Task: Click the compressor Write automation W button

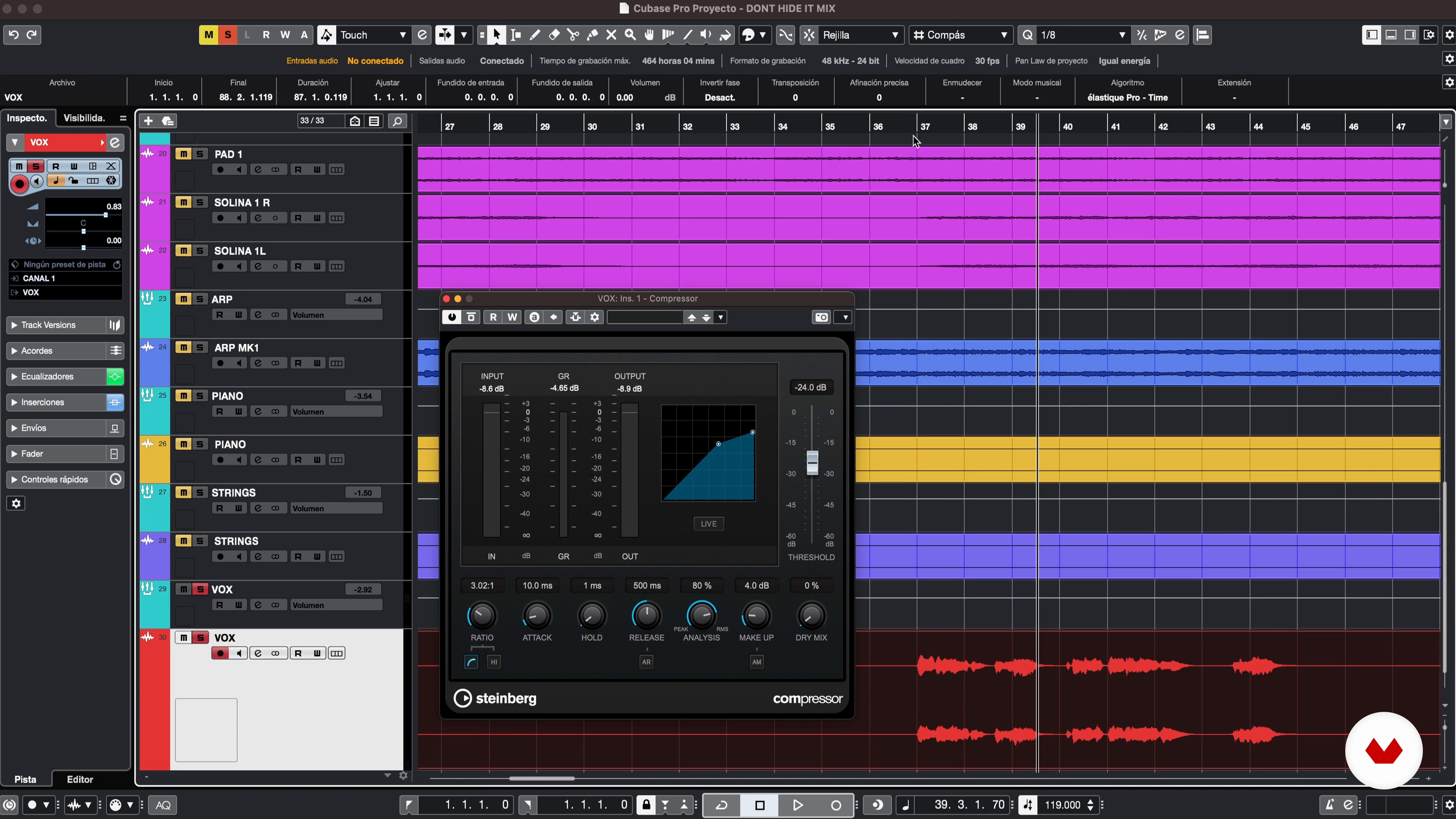Action: click(512, 317)
